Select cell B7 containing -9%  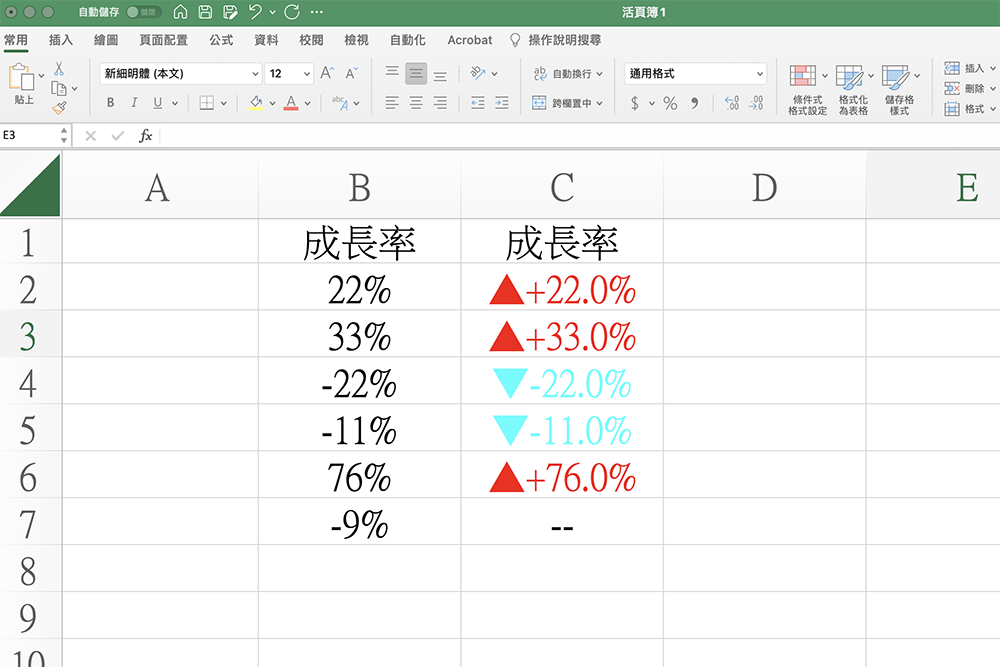coord(360,525)
